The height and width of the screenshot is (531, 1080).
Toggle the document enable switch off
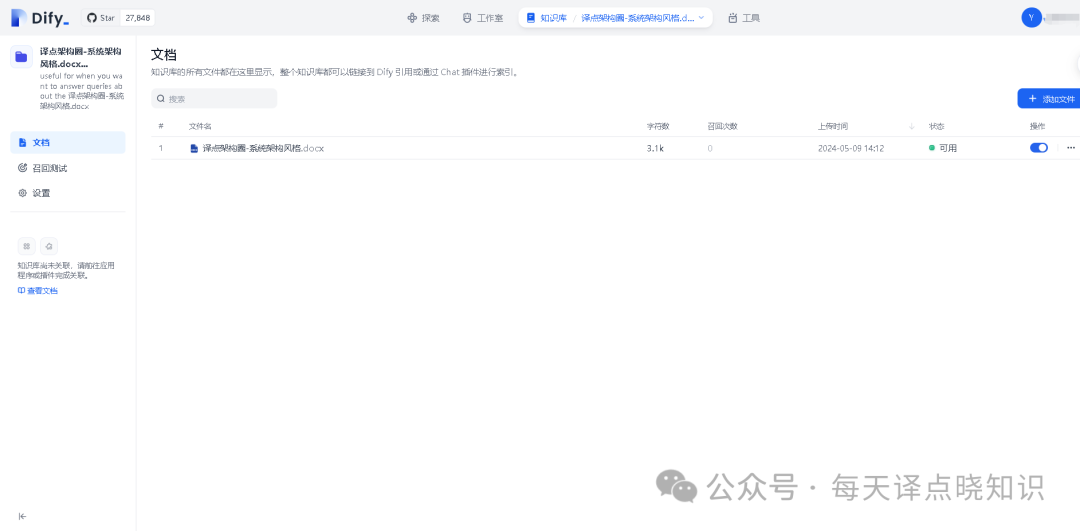(x=1039, y=147)
